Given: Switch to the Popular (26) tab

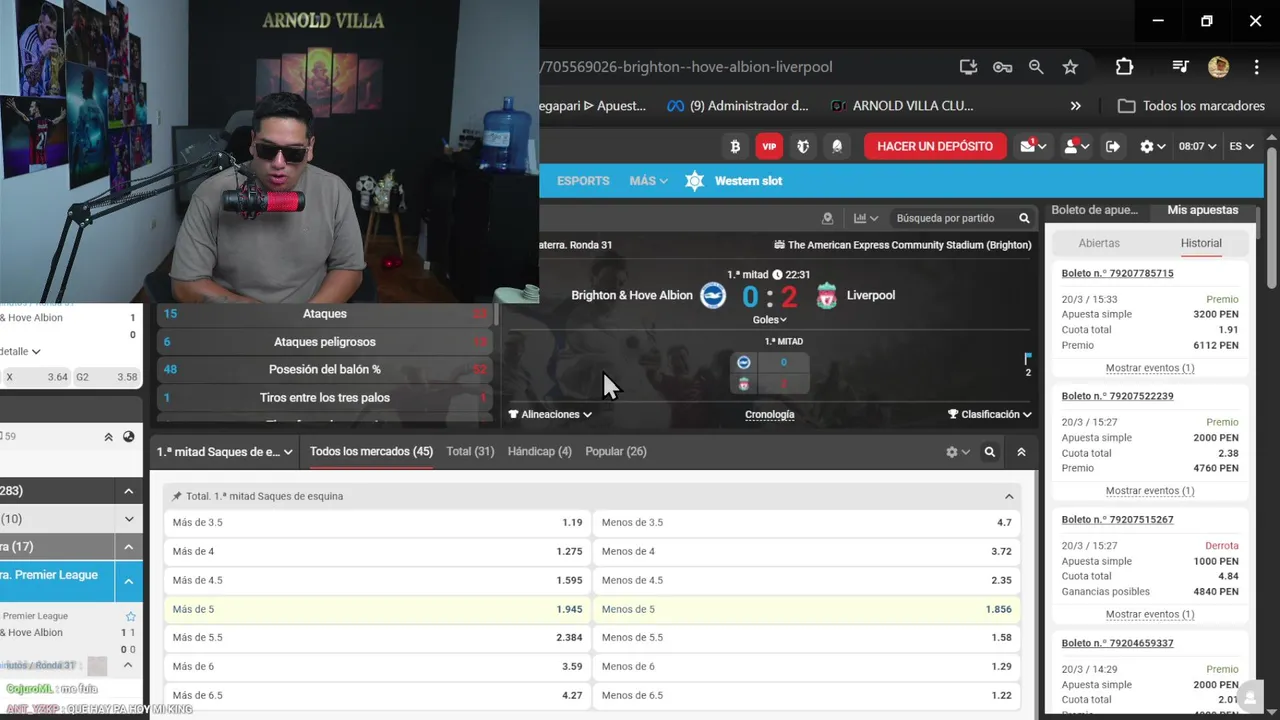Looking at the screenshot, I should (x=616, y=452).
